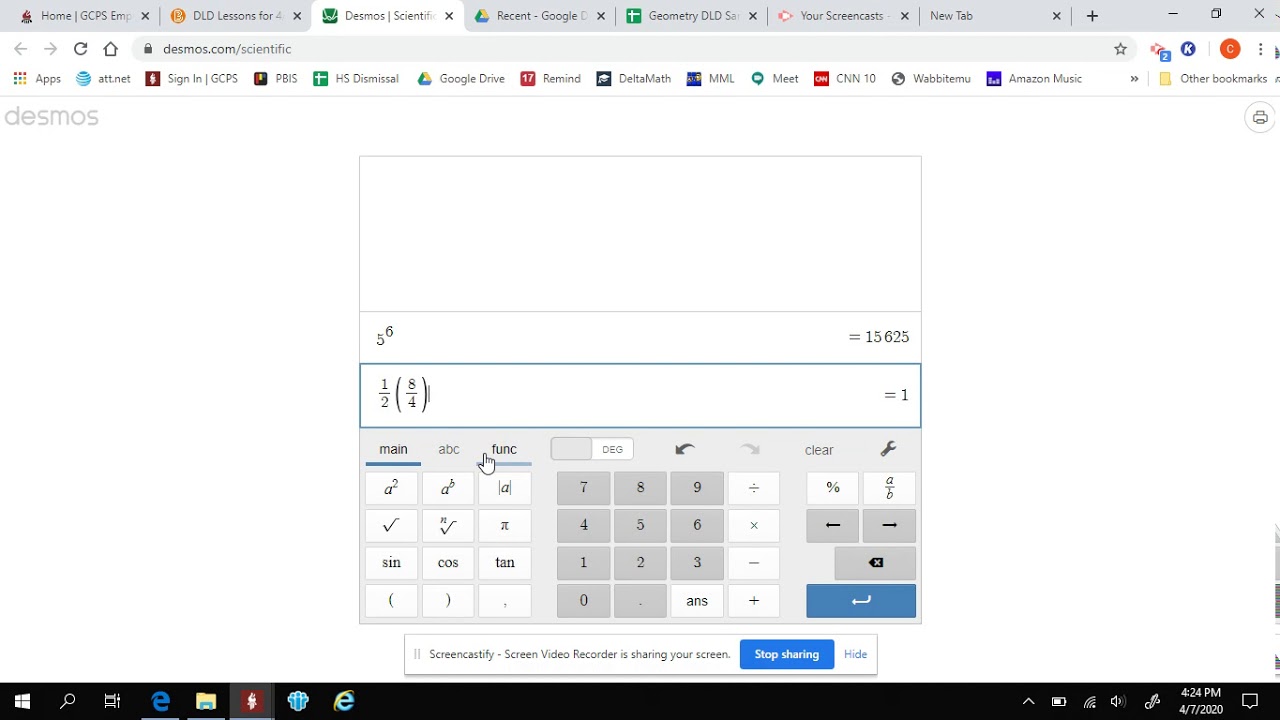Click the ans key
This screenshot has height=720, width=1280.
coord(697,601)
